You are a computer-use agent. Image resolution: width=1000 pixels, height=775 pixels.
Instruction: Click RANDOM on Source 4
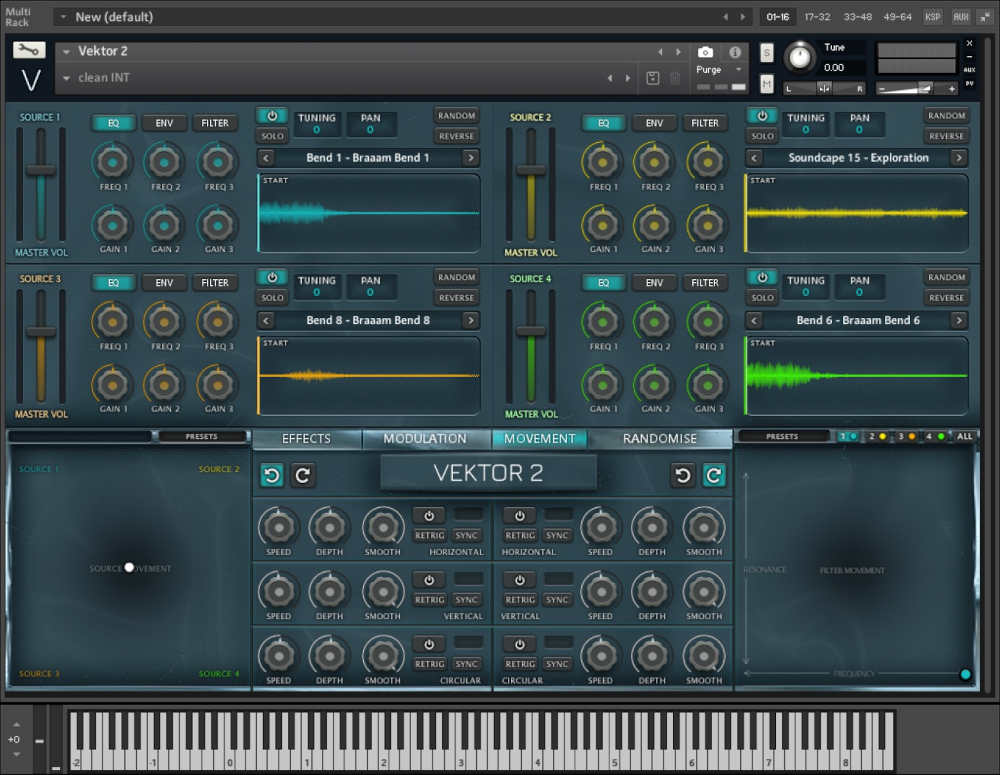[x=946, y=277]
